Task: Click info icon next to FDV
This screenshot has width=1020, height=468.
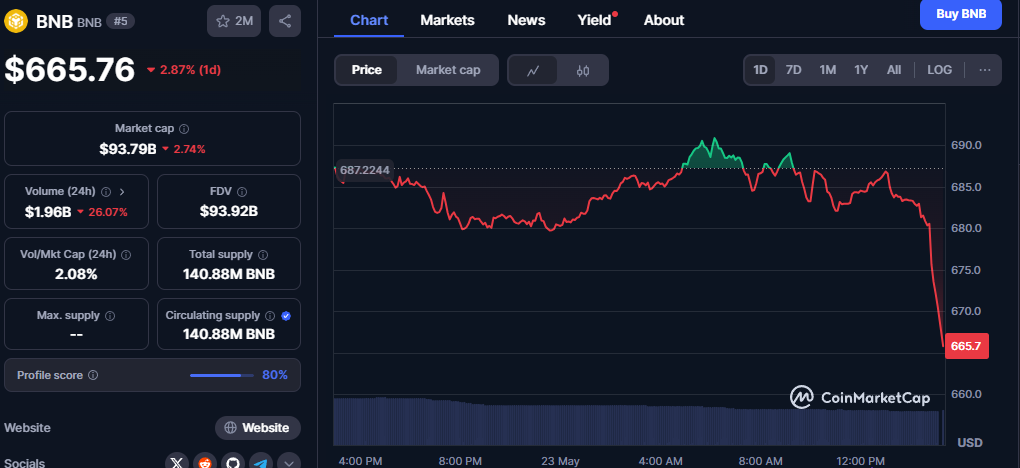Action: tap(242, 192)
